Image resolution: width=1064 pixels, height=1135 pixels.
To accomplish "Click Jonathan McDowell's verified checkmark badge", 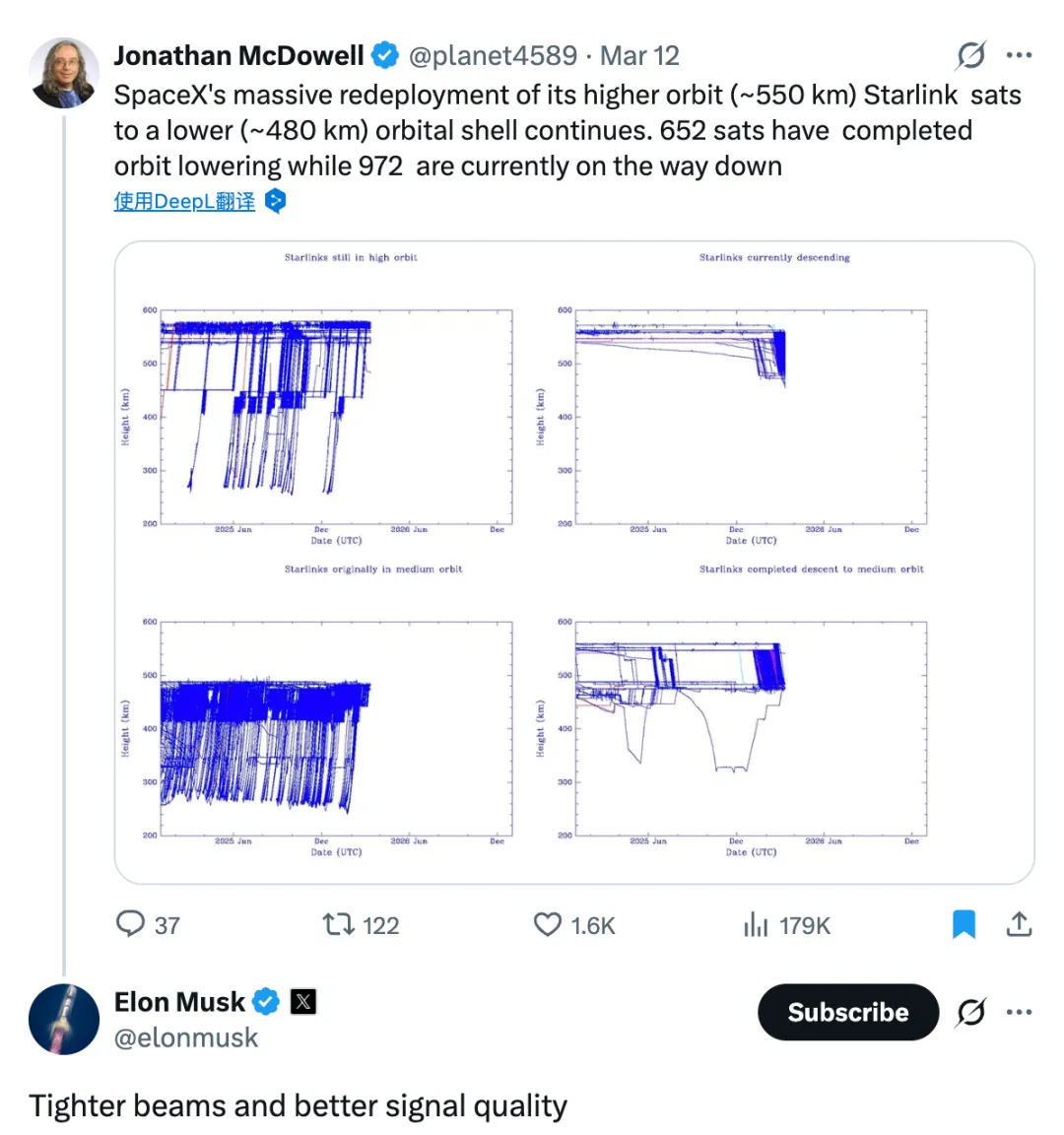I will 385,56.
